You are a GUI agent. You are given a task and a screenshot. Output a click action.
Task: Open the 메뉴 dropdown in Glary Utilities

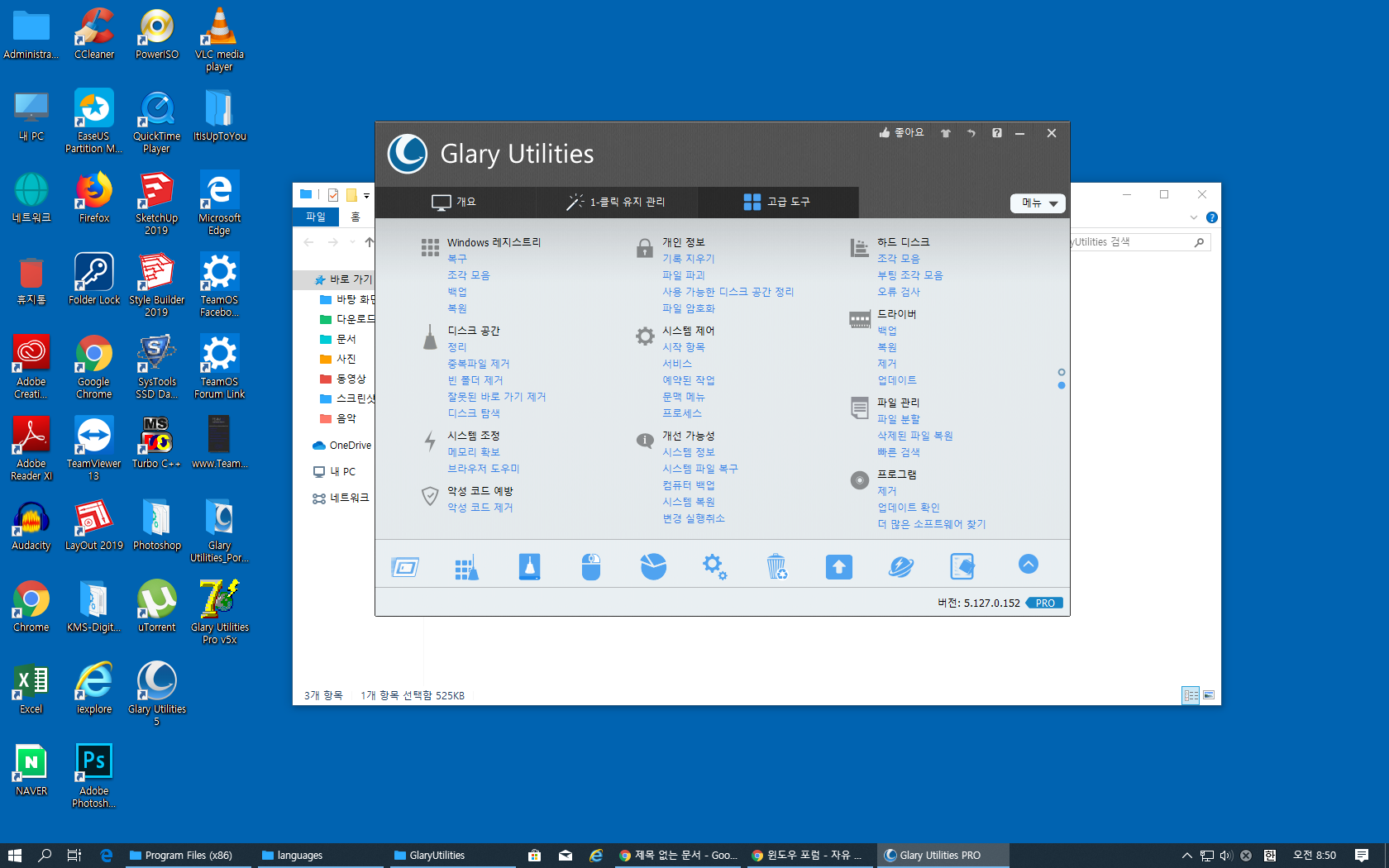point(1038,203)
